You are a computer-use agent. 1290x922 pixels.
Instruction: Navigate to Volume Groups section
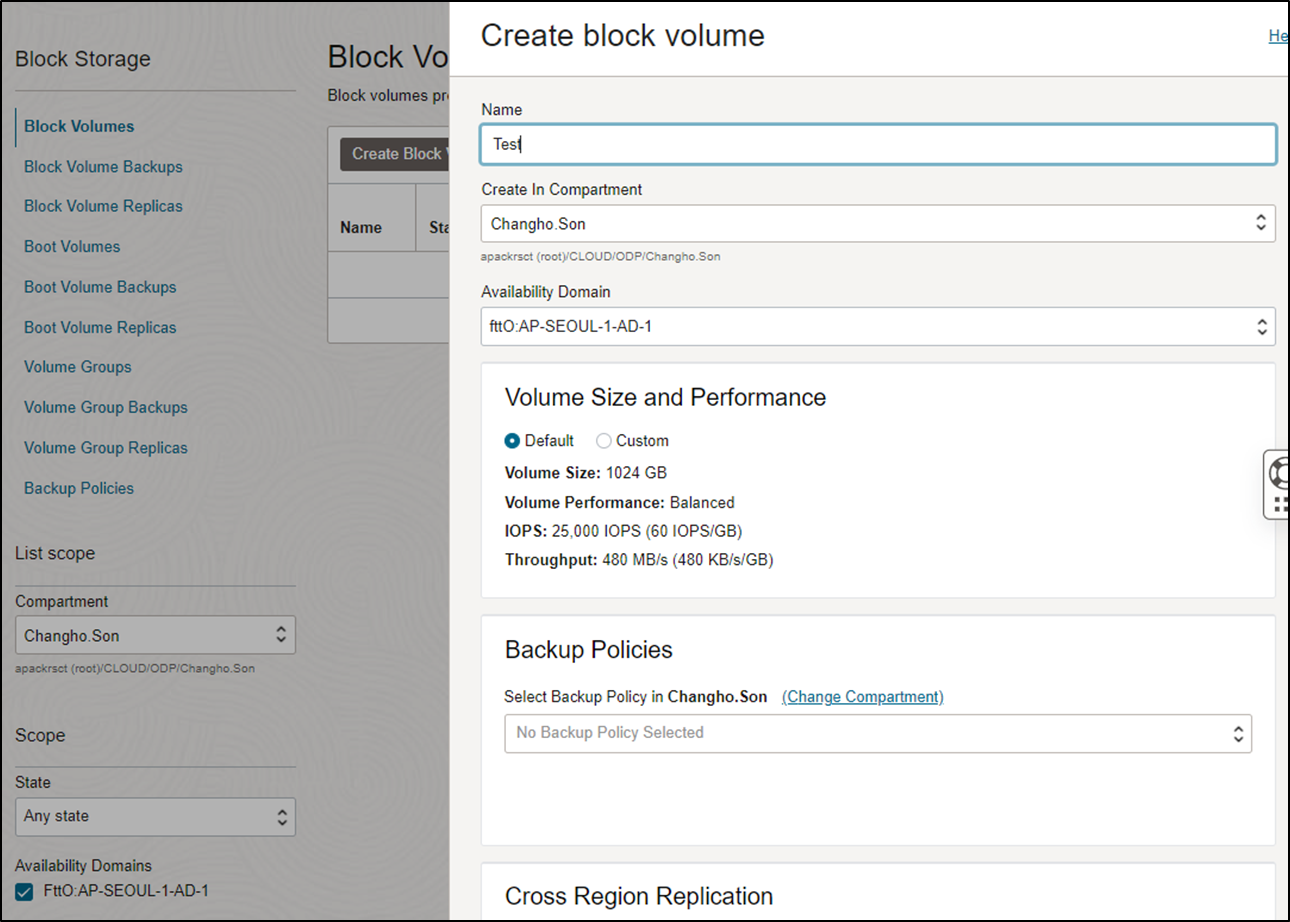pos(78,367)
